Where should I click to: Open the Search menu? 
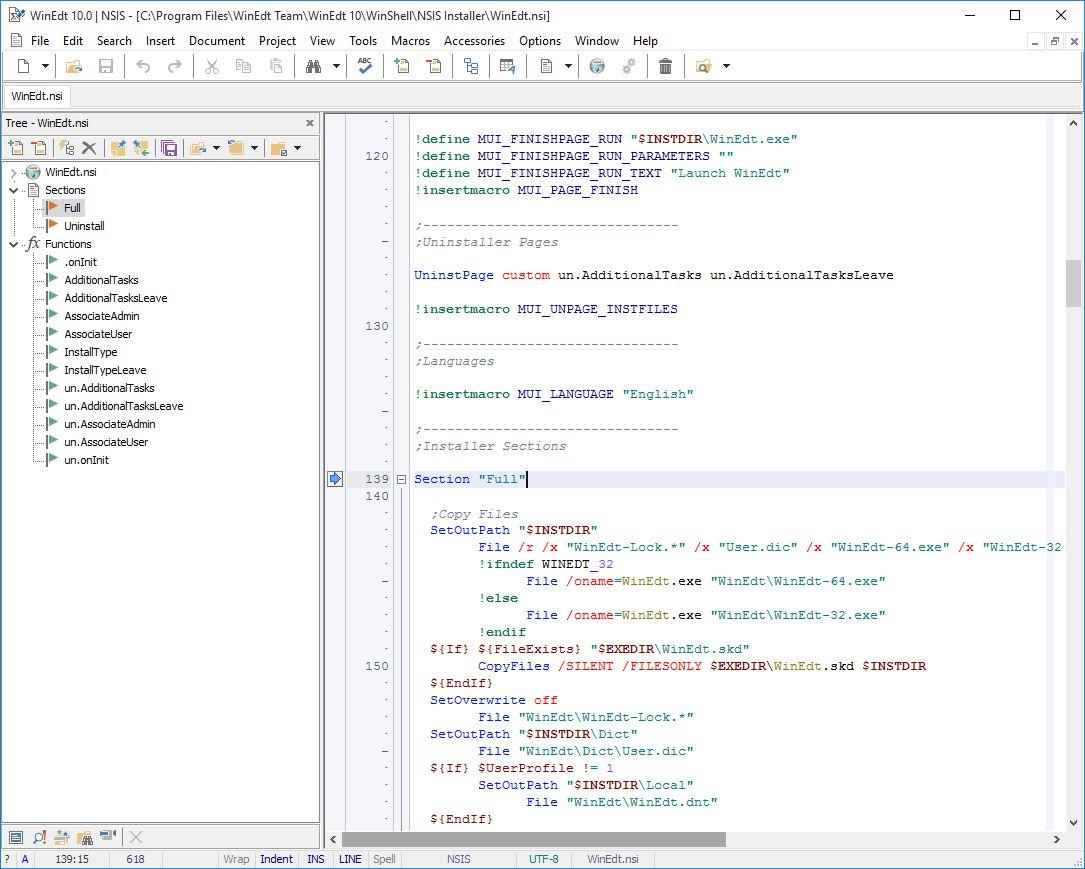(114, 41)
